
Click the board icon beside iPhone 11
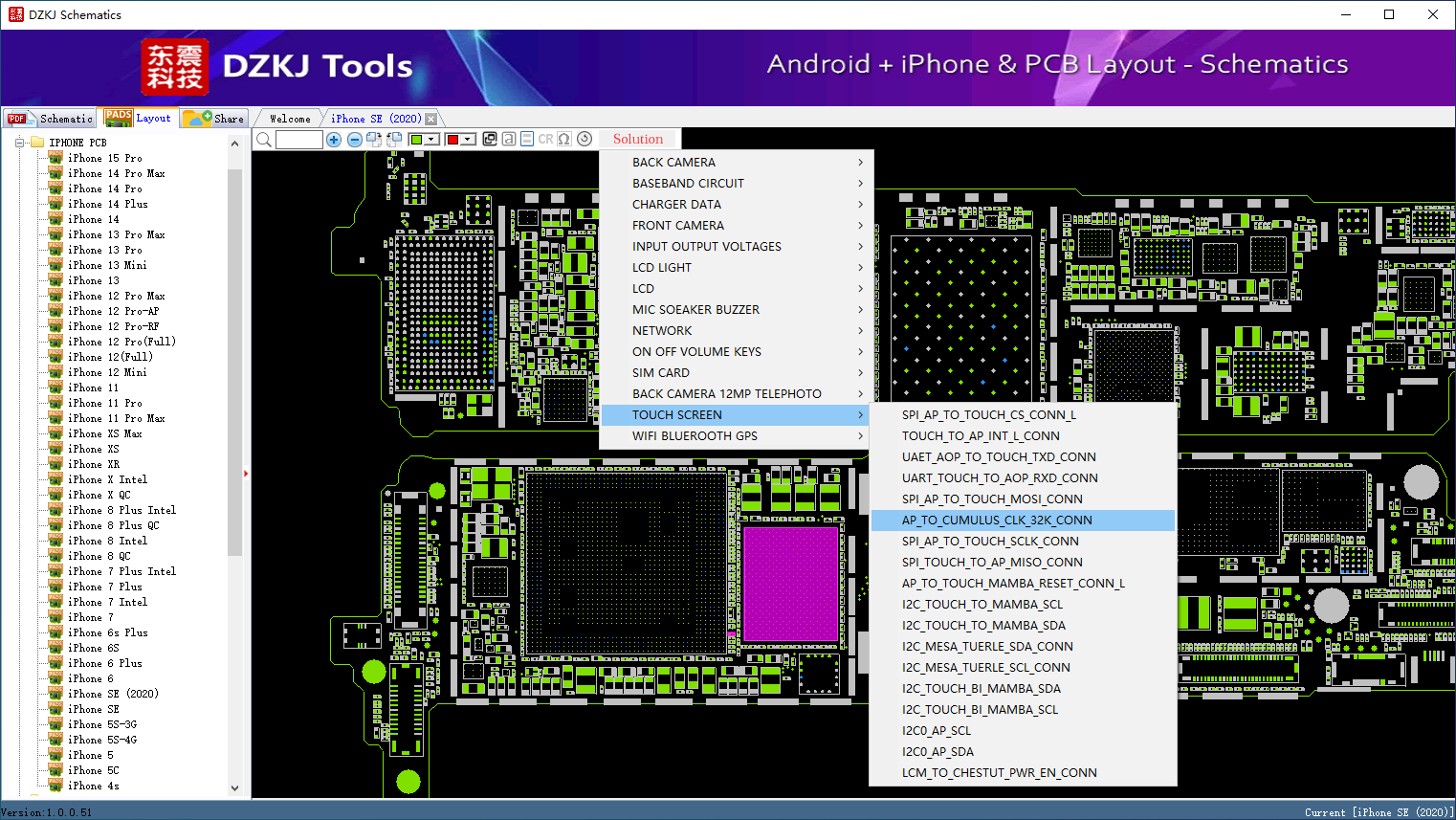click(55, 388)
